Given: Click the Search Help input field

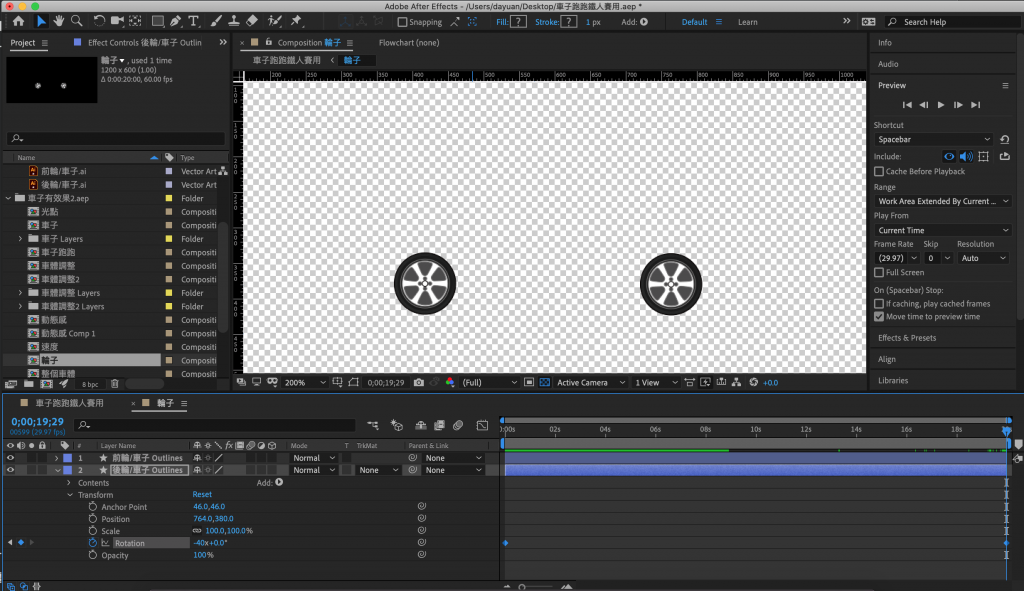Looking at the screenshot, I should pyautogui.click(x=950, y=22).
